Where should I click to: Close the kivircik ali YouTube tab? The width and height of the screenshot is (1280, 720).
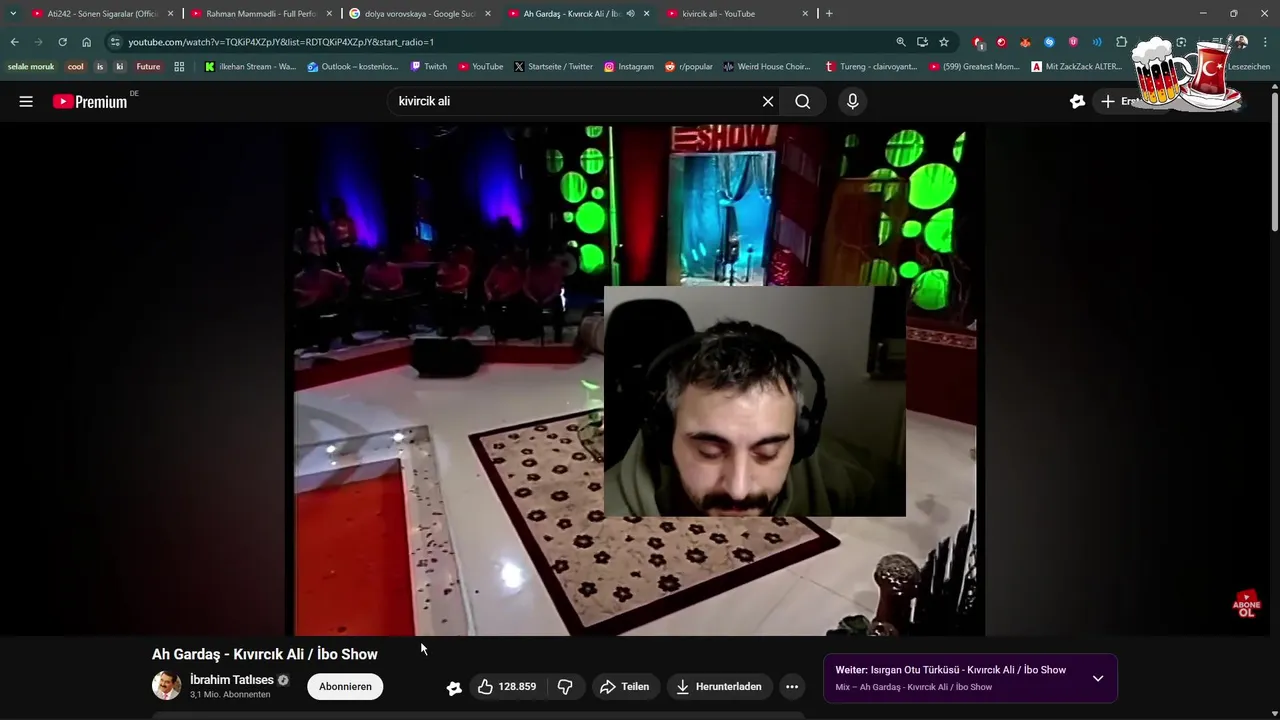(x=805, y=14)
